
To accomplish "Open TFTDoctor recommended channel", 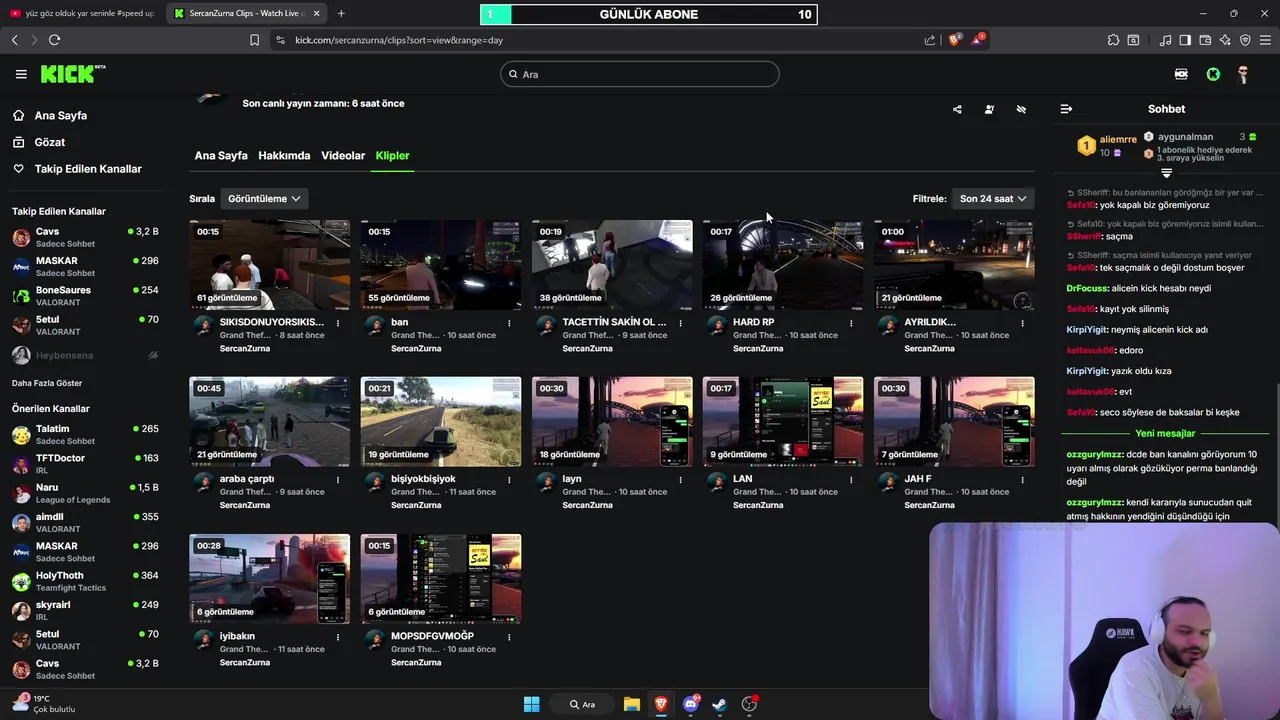I will pos(85,463).
